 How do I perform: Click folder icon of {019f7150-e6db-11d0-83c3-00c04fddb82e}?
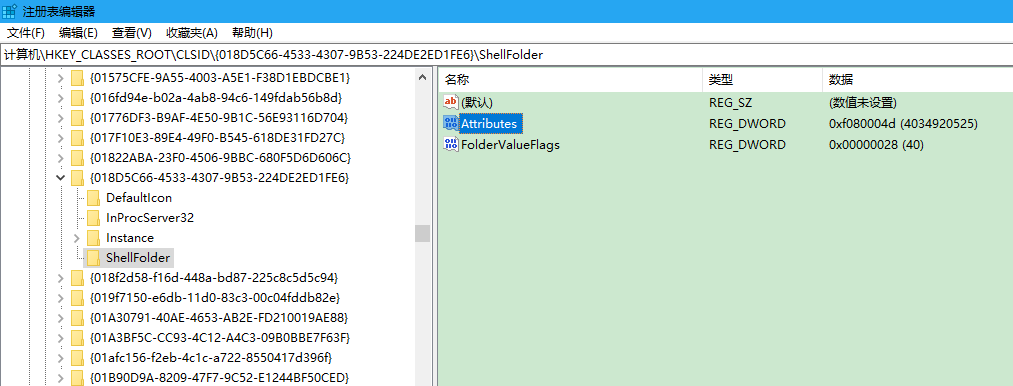pos(78,298)
